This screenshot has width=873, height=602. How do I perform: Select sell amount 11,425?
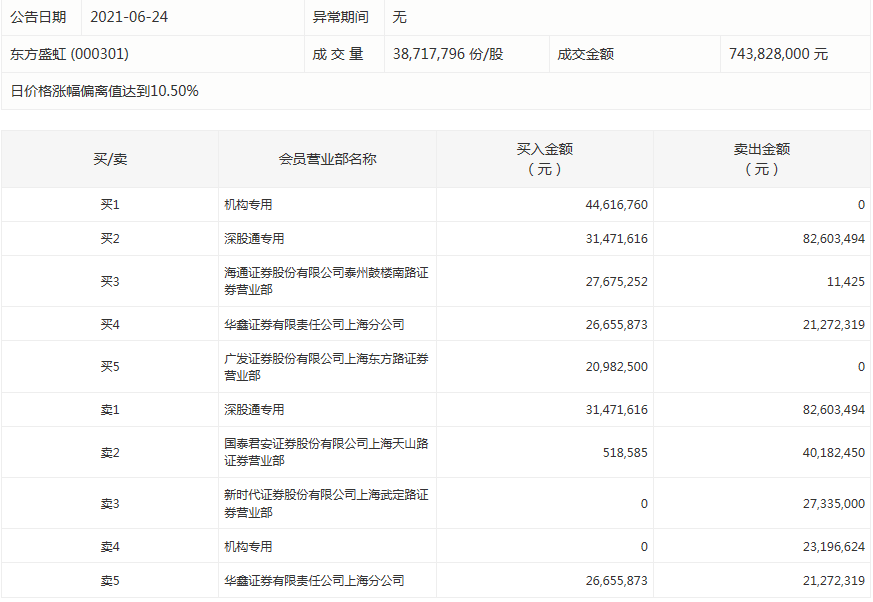(x=846, y=282)
